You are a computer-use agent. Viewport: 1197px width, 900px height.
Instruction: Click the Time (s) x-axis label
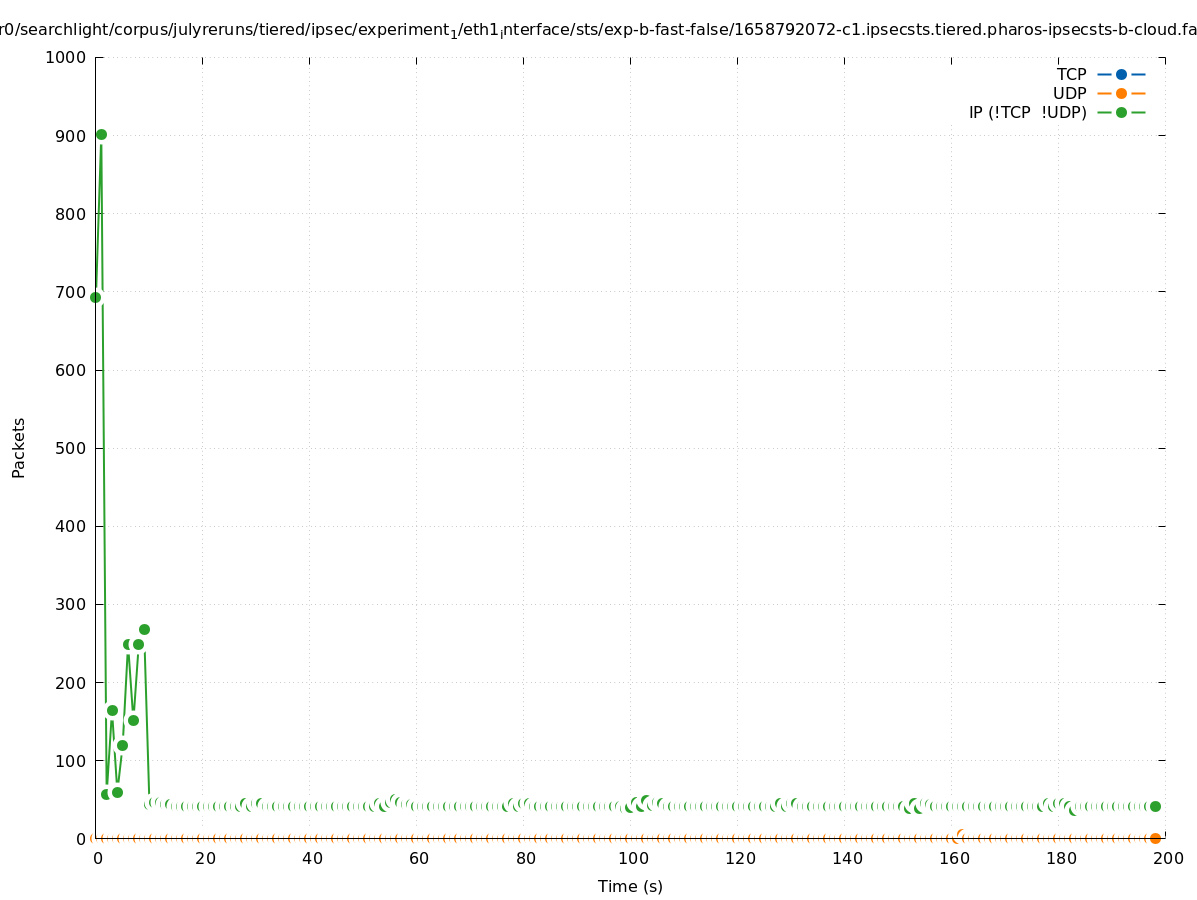pyautogui.click(x=630, y=886)
